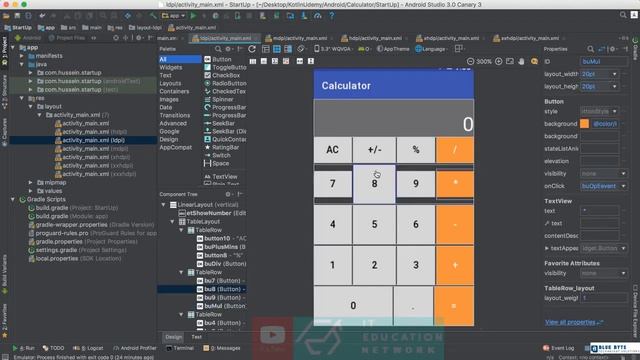Select the Layouts palette category
The height and width of the screenshot is (360, 640).
point(170,83)
